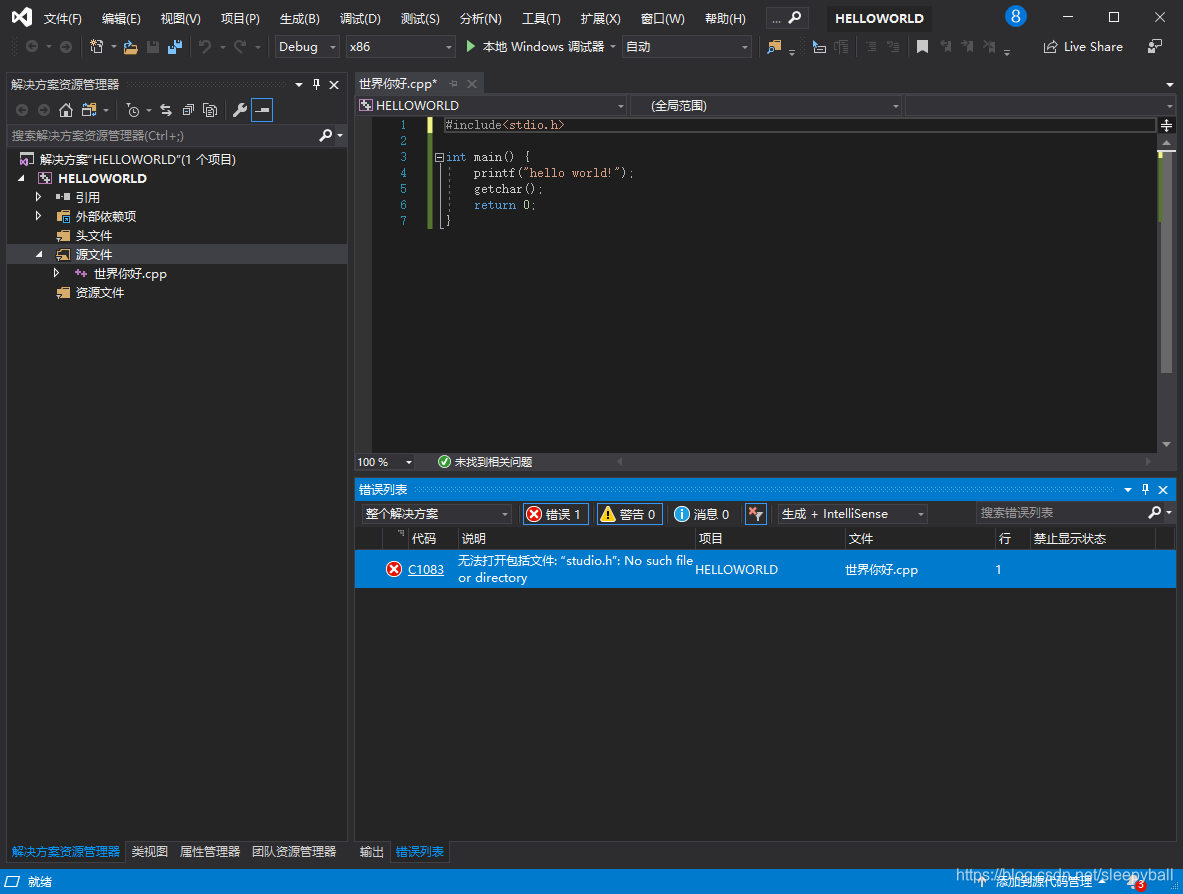Expand the 引用 tree node
This screenshot has width=1183, height=894.
point(38,197)
